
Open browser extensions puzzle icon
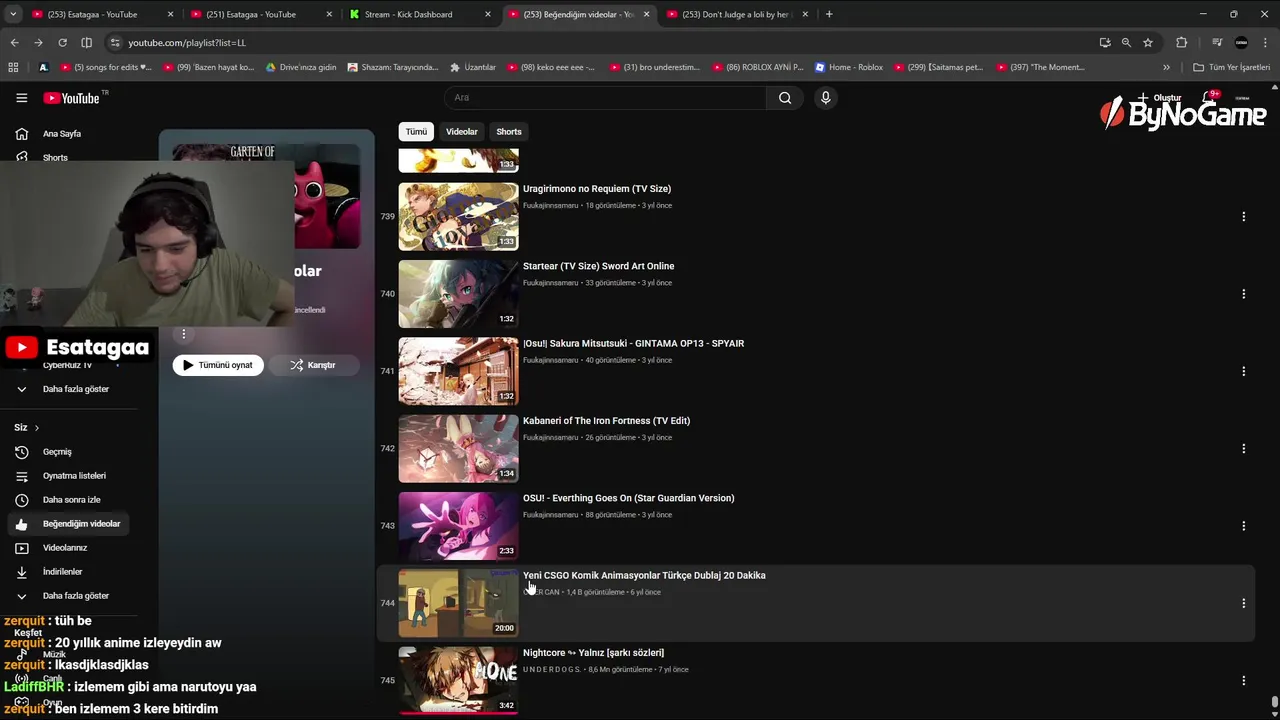1181,43
